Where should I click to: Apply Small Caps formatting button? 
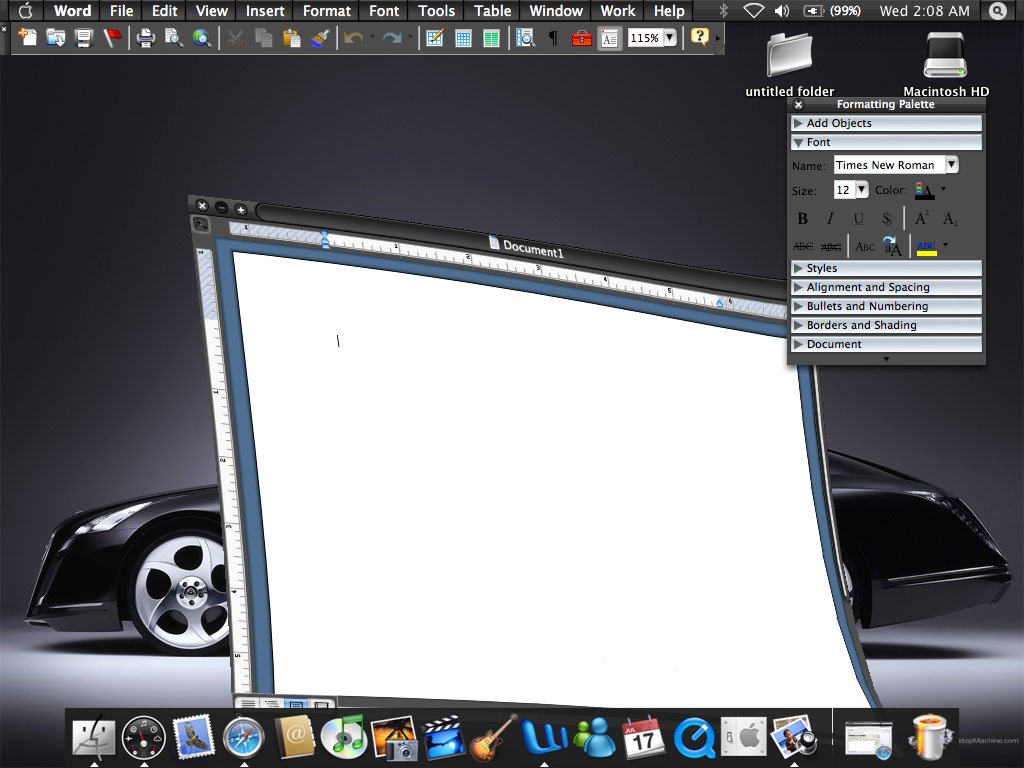865,247
